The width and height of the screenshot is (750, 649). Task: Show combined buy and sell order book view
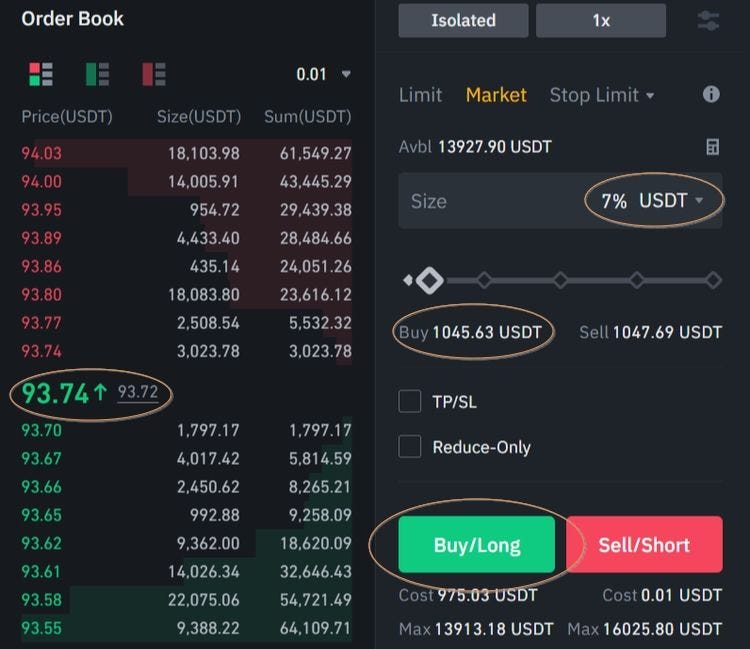click(x=41, y=74)
